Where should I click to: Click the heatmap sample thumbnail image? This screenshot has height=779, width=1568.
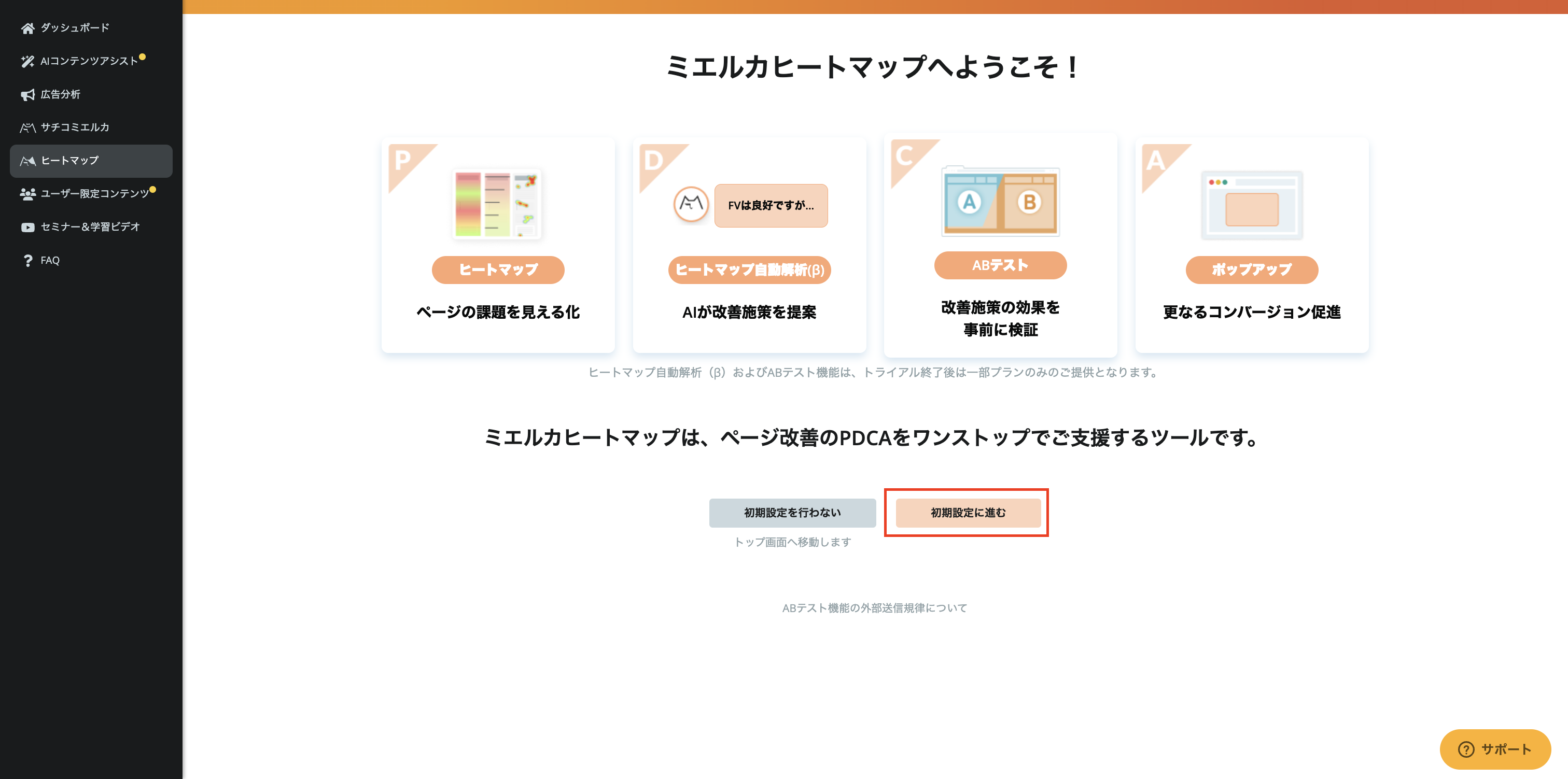[497, 205]
